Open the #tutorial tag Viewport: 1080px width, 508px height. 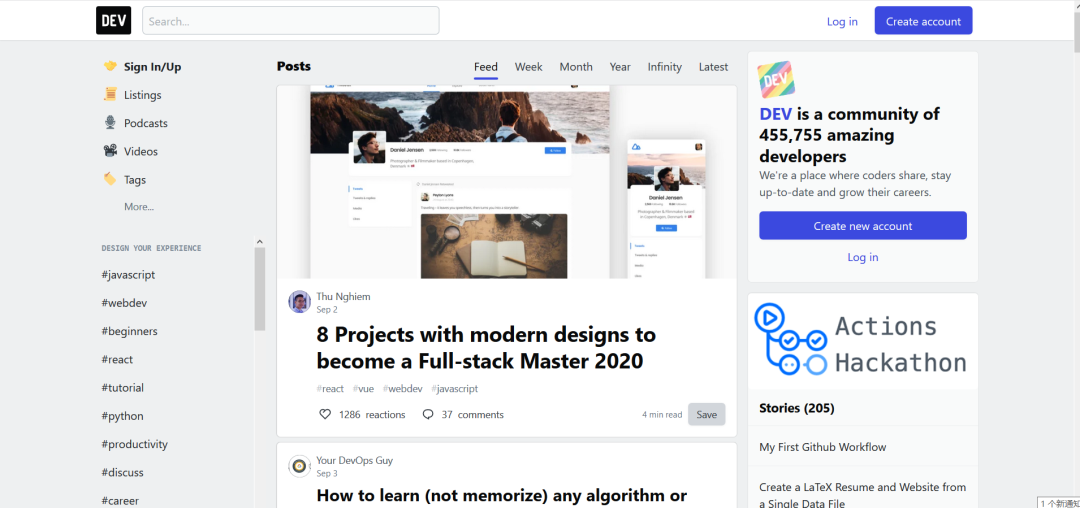pyautogui.click(x=123, y=388)
